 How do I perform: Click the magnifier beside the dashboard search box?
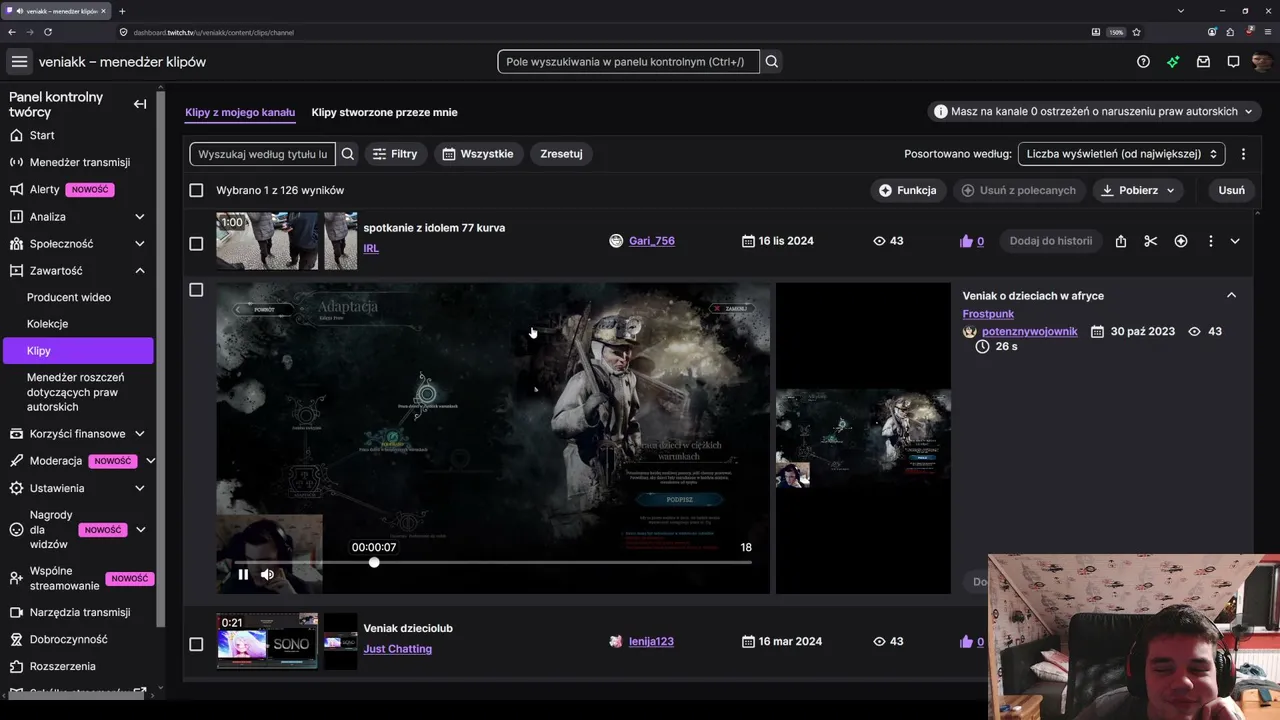click(x=772, y=62)
